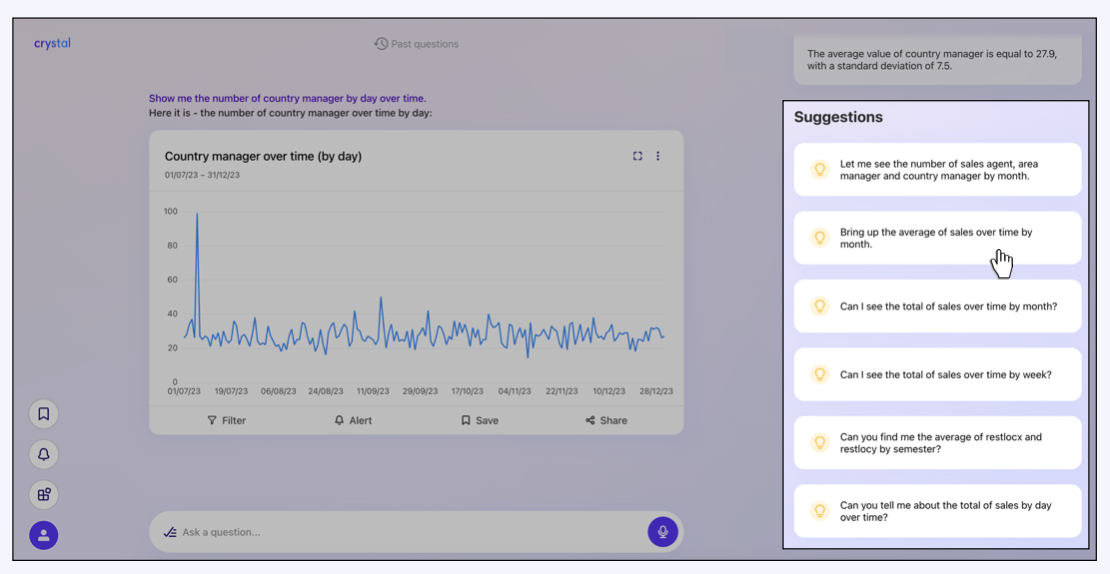Choose suggestion for total of sales by month
This screenshot has width=1110, height=574.
[x=937, y=307]
